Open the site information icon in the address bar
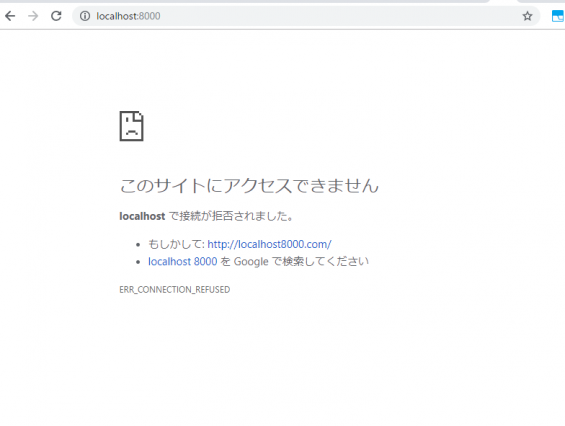Screen dimensions: 565x426 85,16
